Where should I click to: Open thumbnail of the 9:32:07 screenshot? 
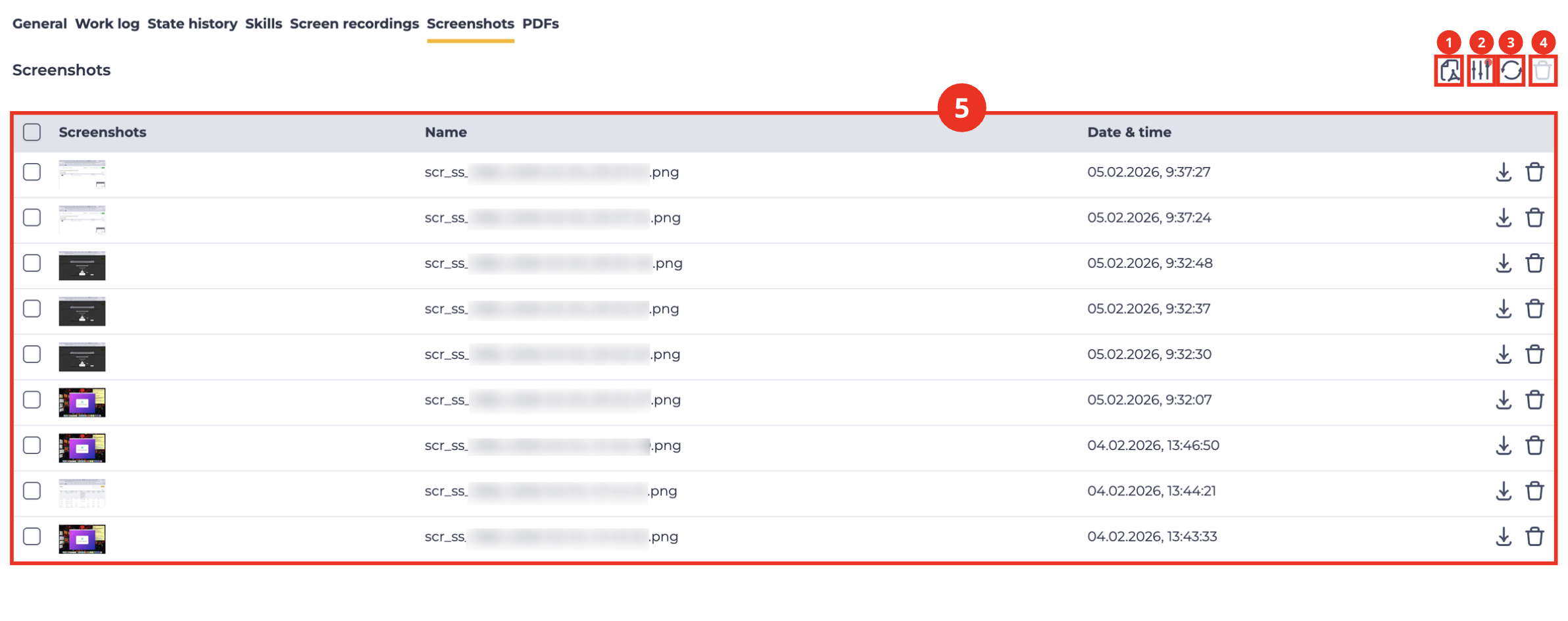82,403
